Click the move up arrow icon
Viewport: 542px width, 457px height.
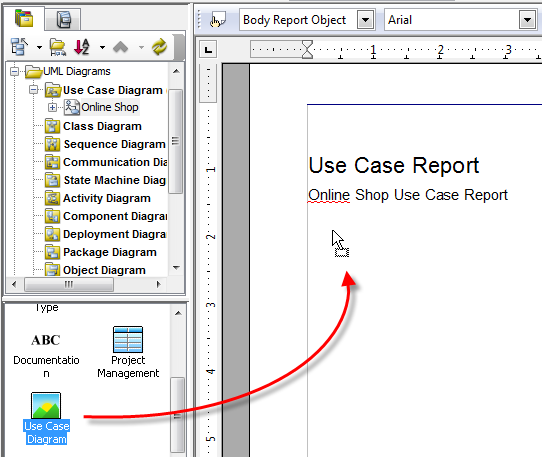pyautogui.click(x=121, y=47)
